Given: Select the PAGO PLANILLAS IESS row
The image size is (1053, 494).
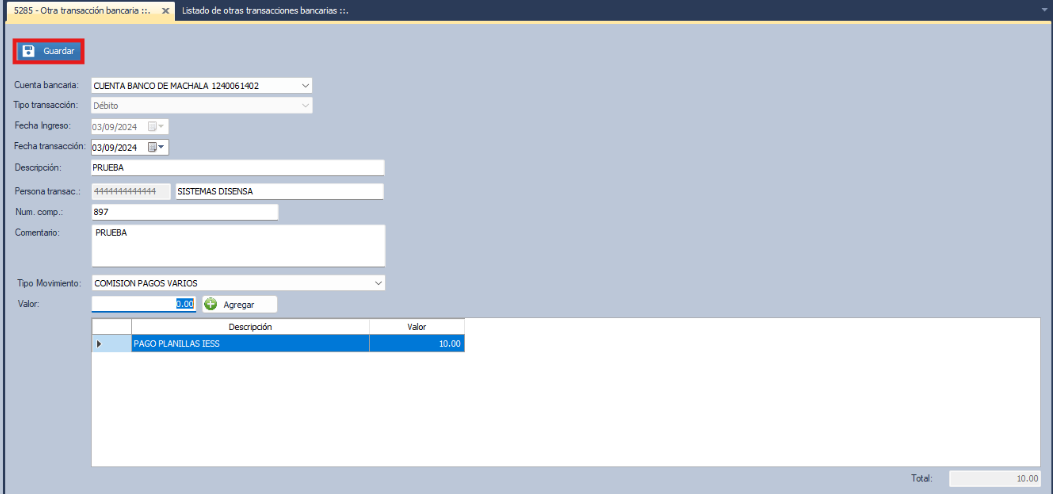Looking at the screenshot, I should [250, 344].
